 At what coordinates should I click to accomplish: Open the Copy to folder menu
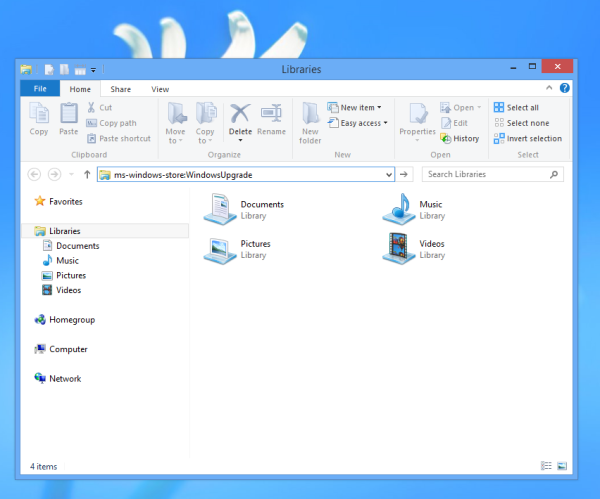[205, 123]
